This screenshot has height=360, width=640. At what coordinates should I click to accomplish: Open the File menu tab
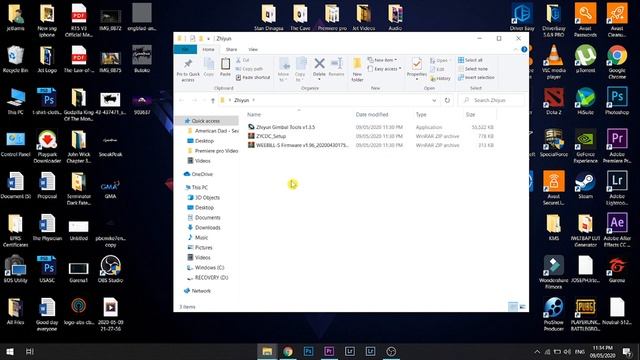tap(185, 49)
